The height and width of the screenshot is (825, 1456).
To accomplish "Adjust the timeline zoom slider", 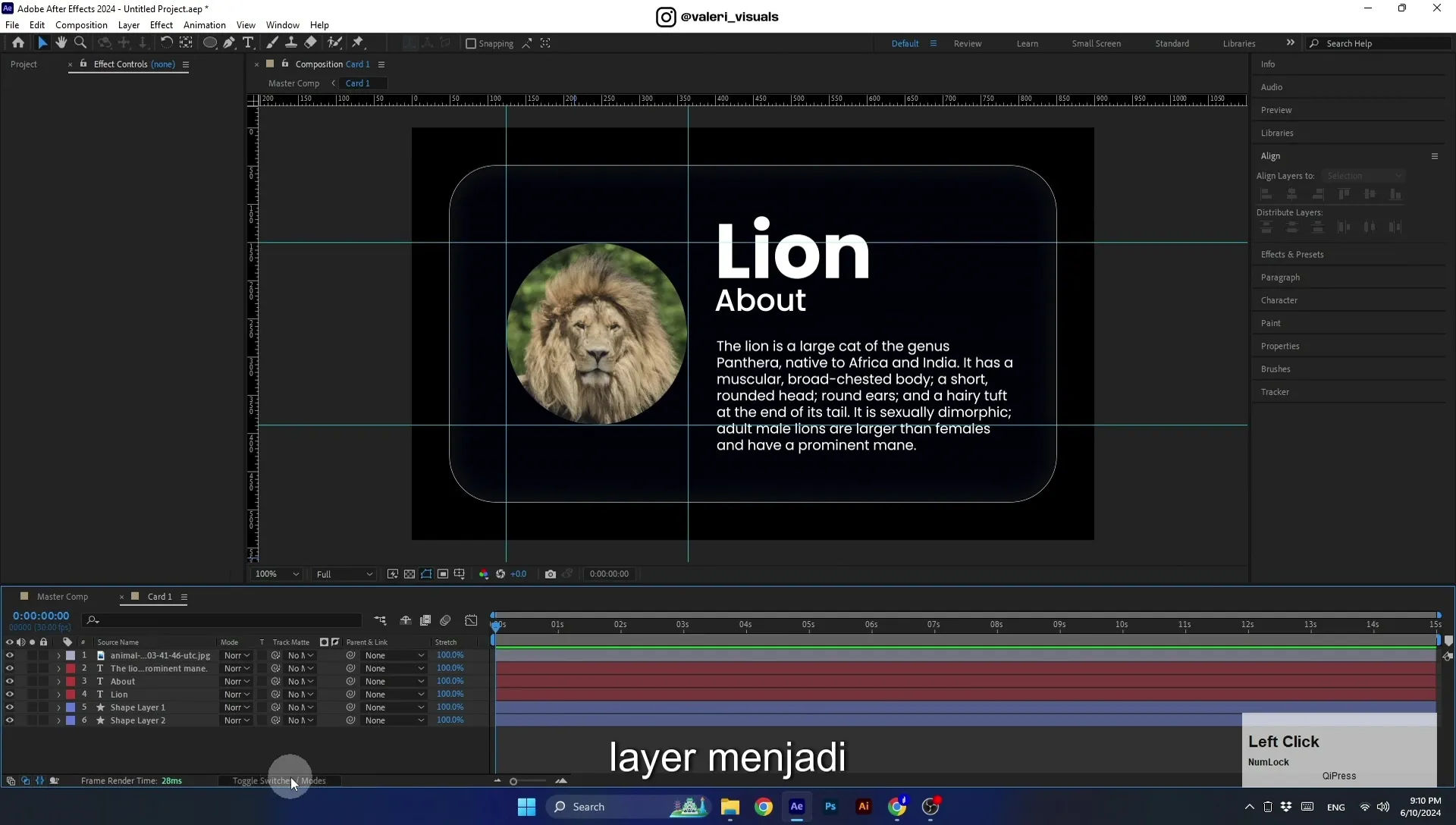I will pyautogui.click(x=513, y=781).
